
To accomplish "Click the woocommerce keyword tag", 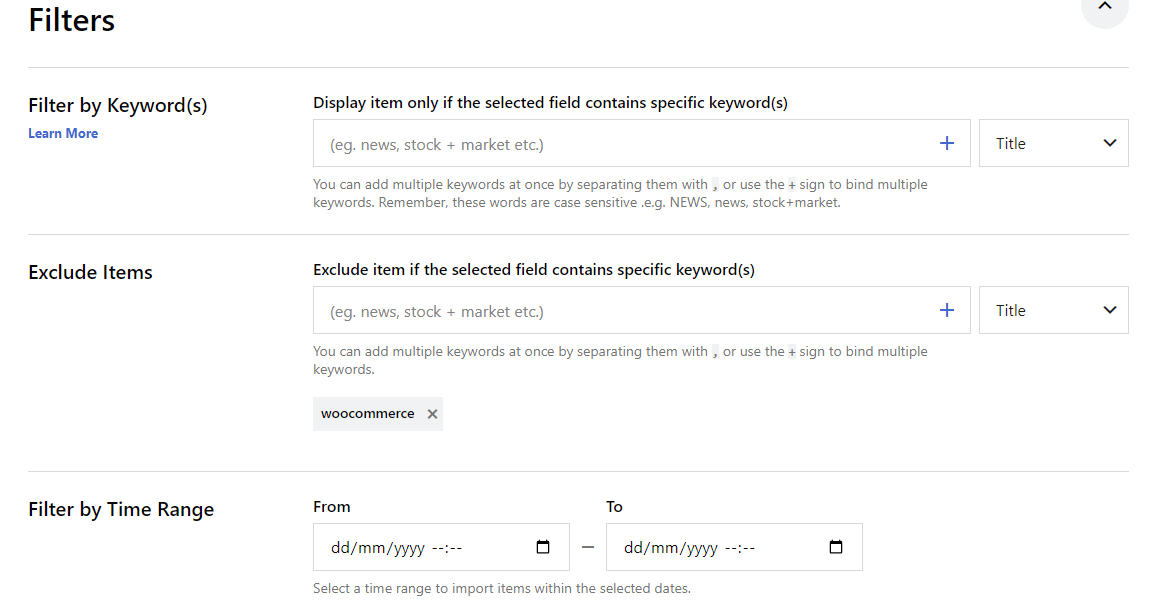I will click(x=366, y=413).
